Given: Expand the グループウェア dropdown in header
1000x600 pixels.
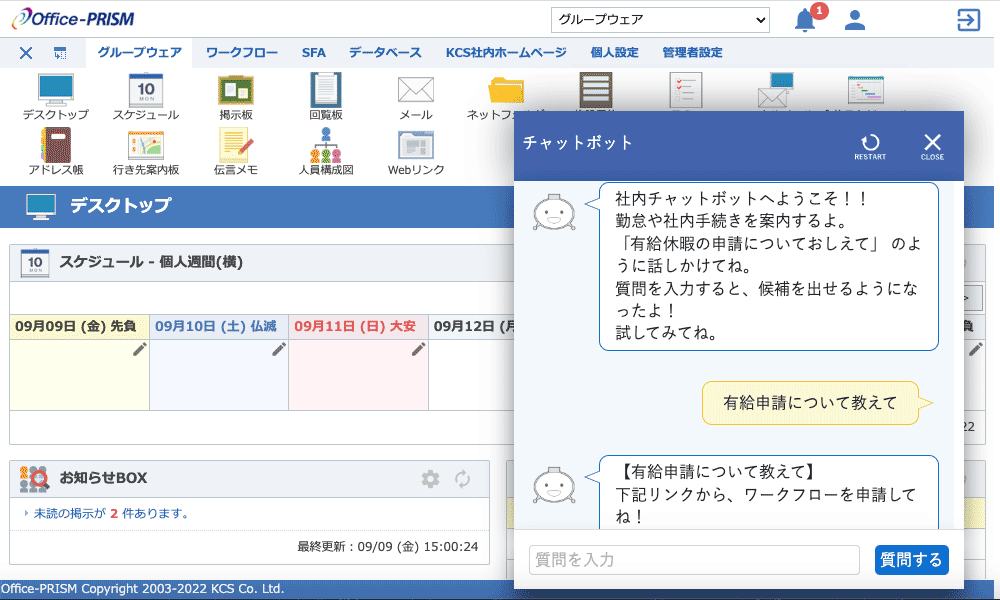Looking at the screenshot, I should [660, 20].
